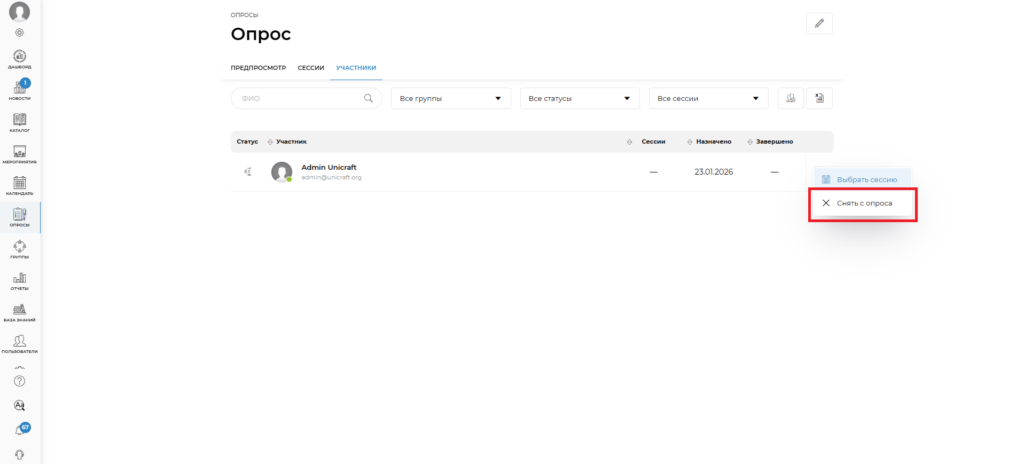Image resolution: width=1024 pixels, height=464 pixels.
Task: Switch to the Сессии tab
Action: tap(310, 68)
